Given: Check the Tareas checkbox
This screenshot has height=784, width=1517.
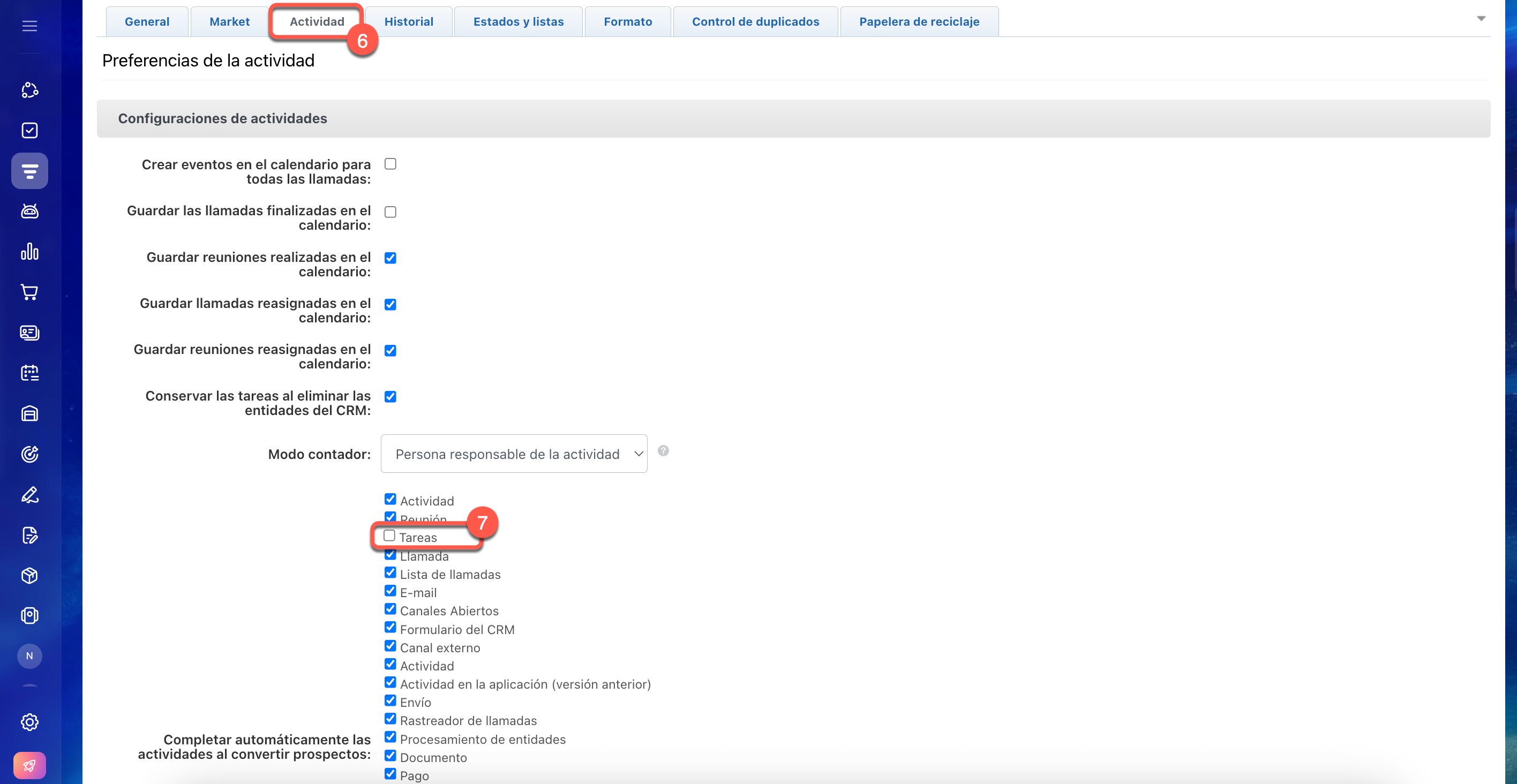Looking at the screenshot, I should pyautogui.click(x=389, y=536).
